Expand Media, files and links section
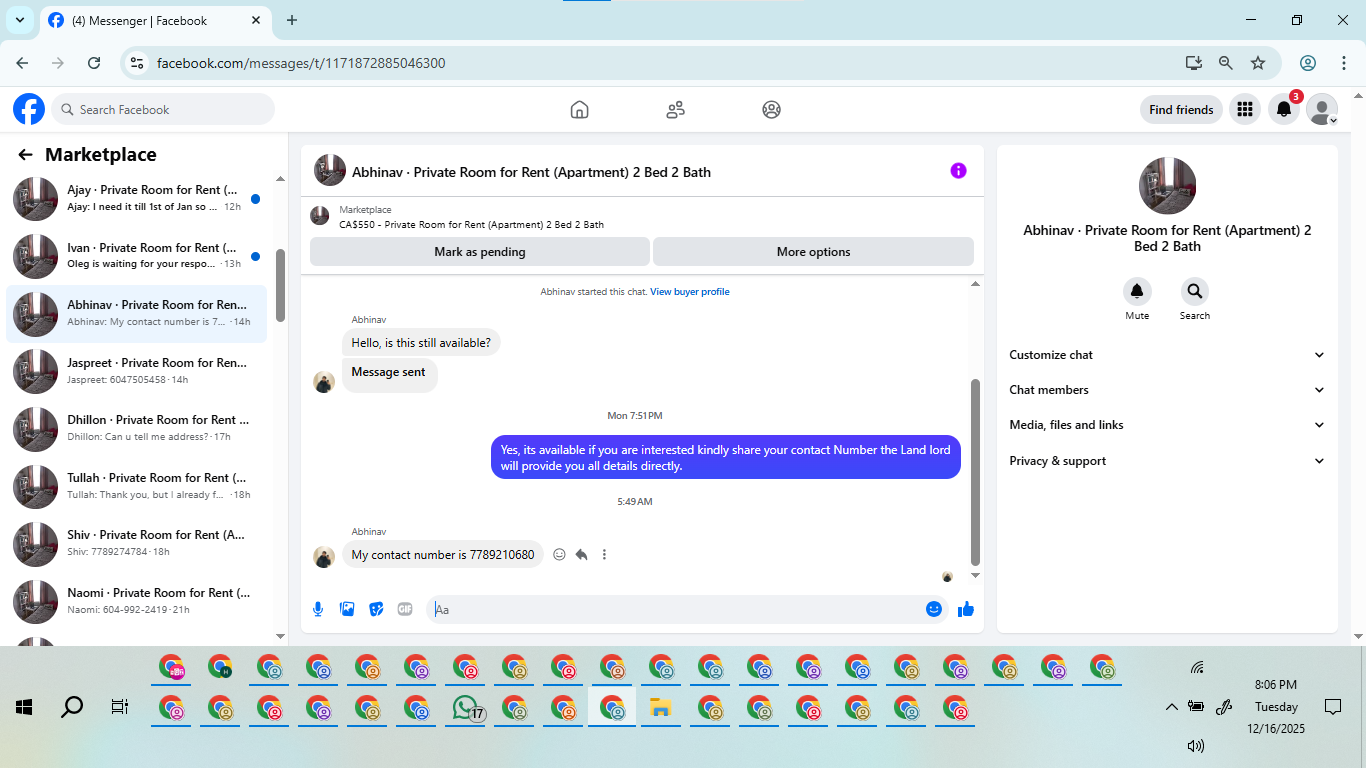Image resolution: width=1366 pixels, height=768 pixels. [x=1167, y=425]
